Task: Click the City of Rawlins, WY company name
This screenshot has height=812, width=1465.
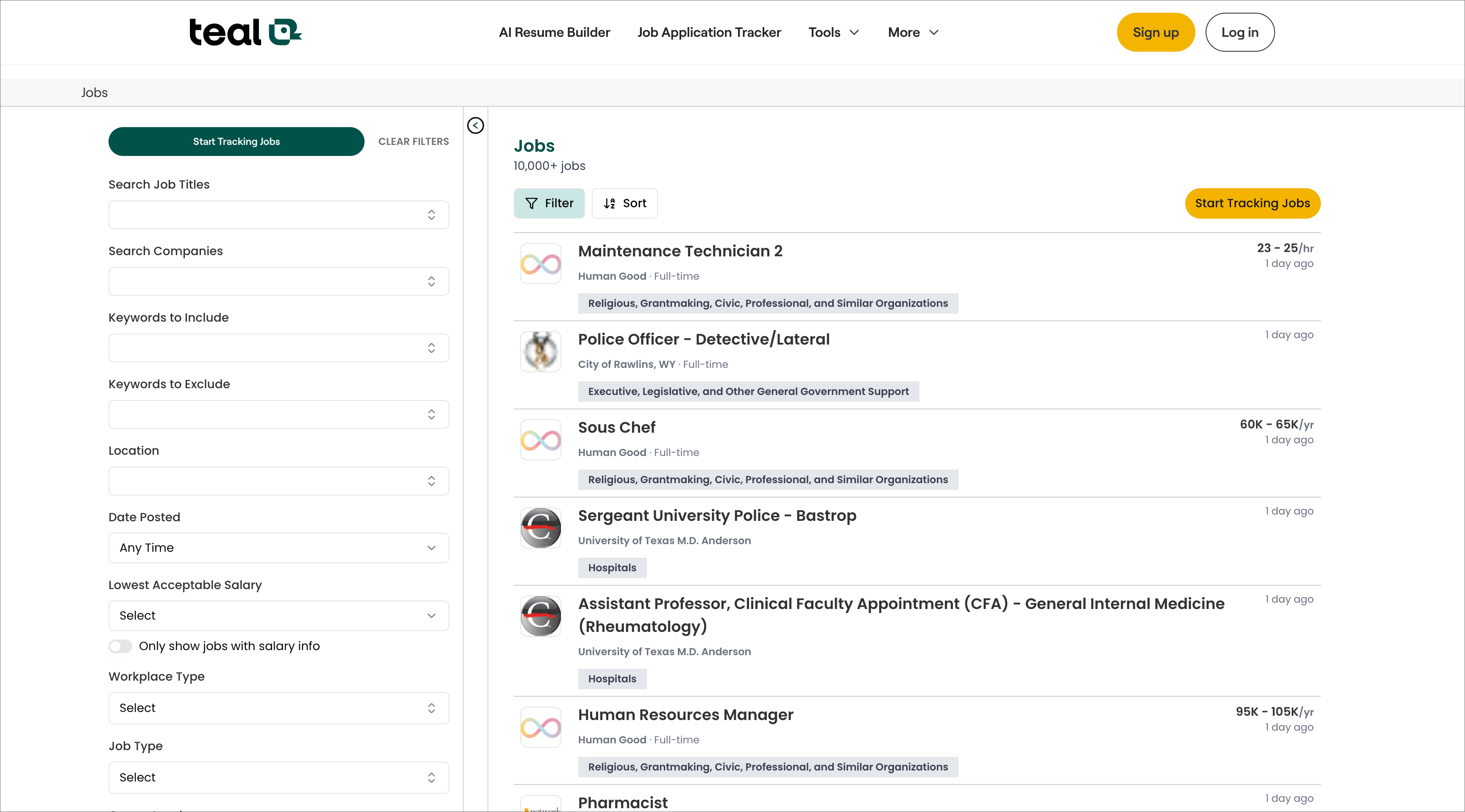Action: (627, 364)
